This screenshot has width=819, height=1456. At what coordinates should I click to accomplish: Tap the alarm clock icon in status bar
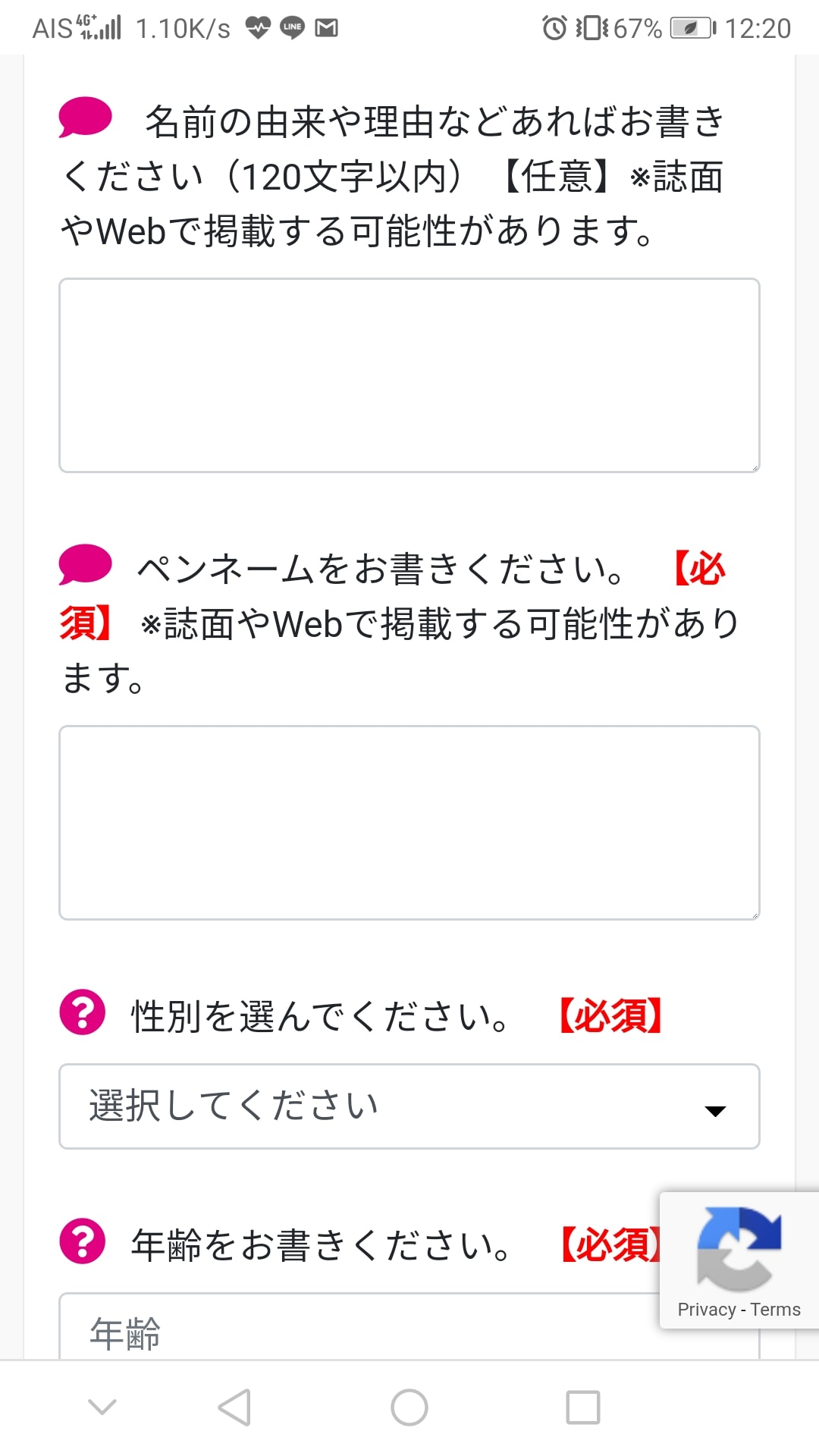coord(554,28)
